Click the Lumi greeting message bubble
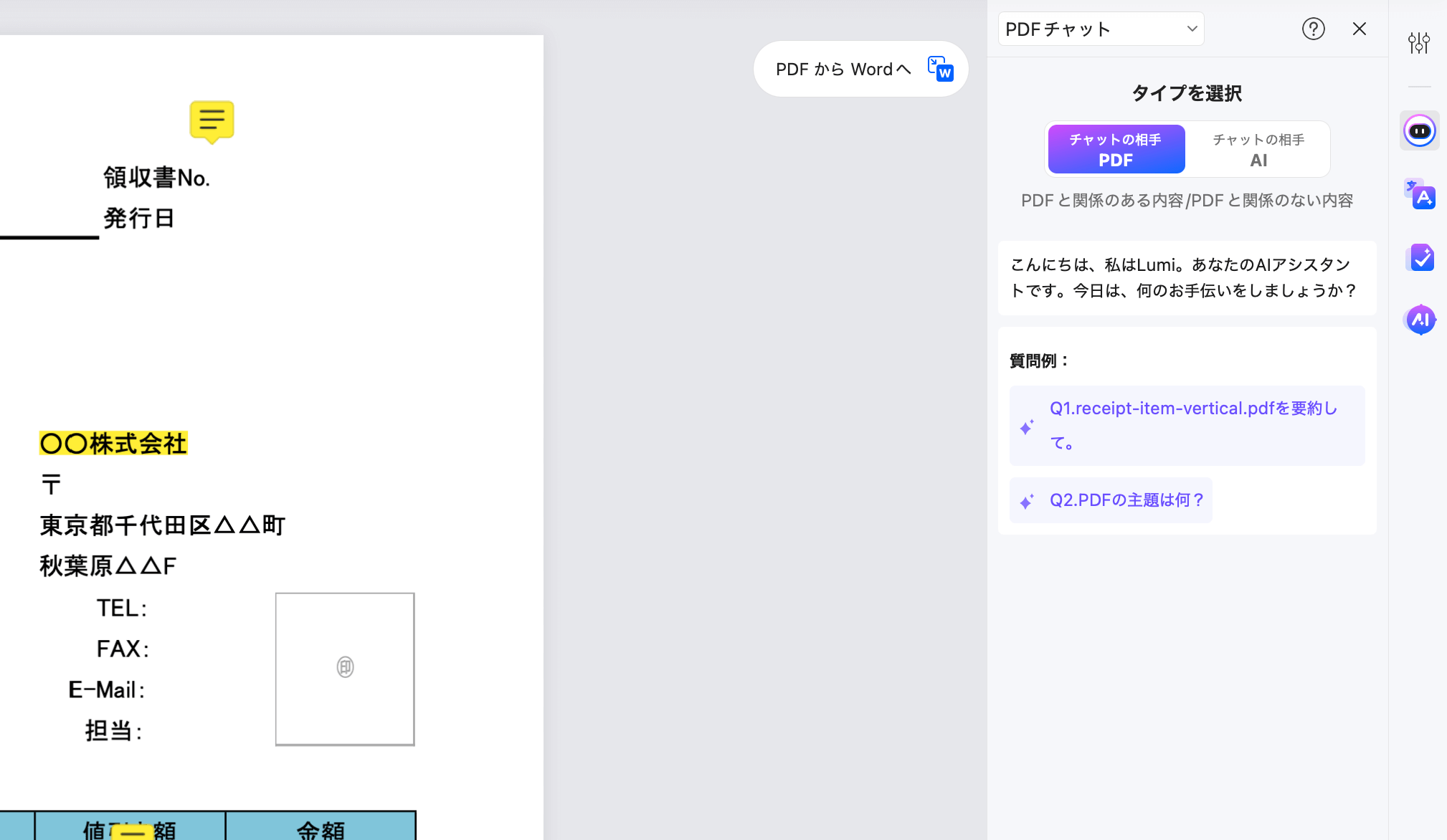This screenshot has width=1447, height=840. [1187, 278]
